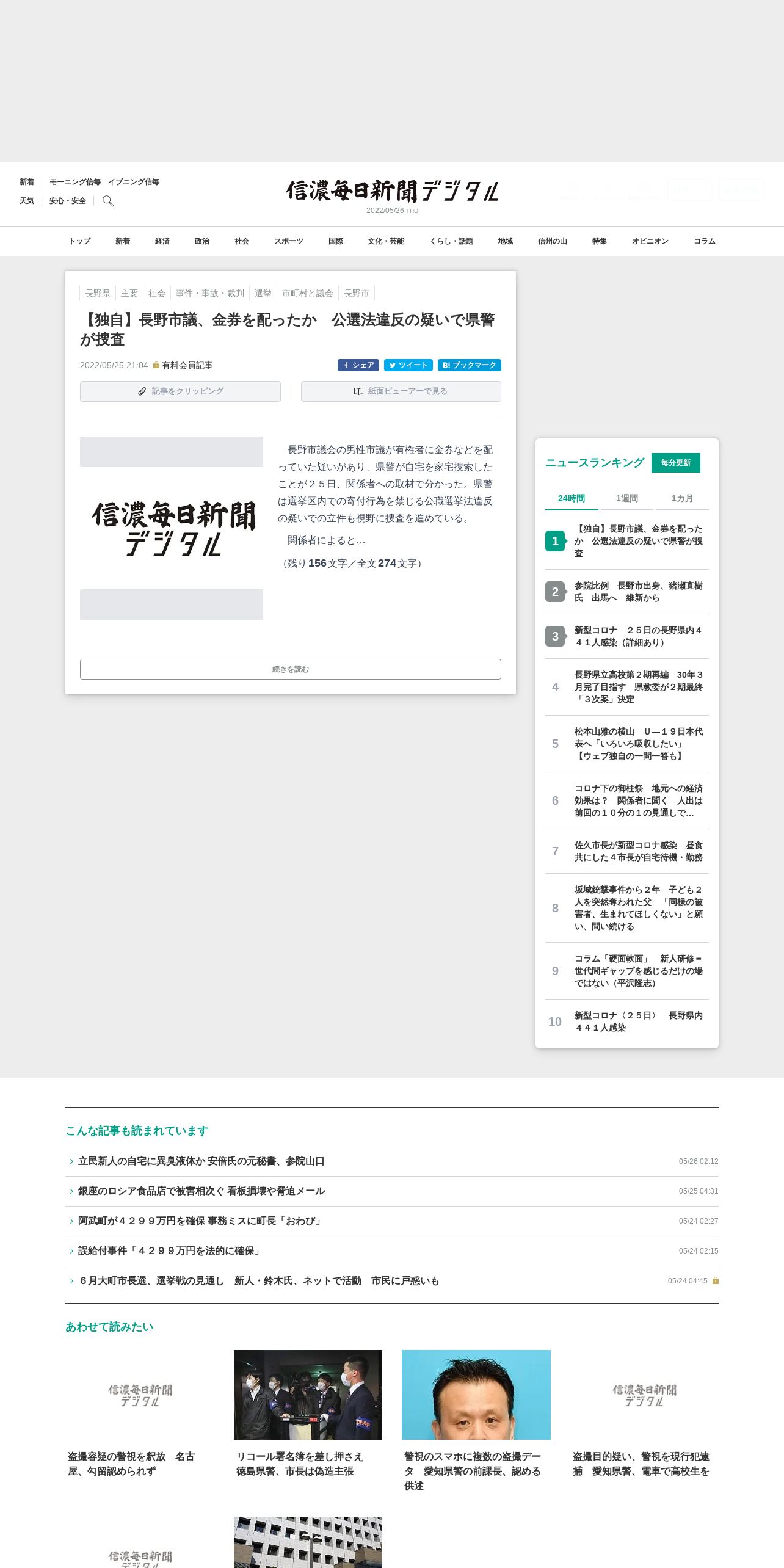Select 経済 in main navigation
Viewport: 784px width, 1568px height.
(x=162, y=241)
